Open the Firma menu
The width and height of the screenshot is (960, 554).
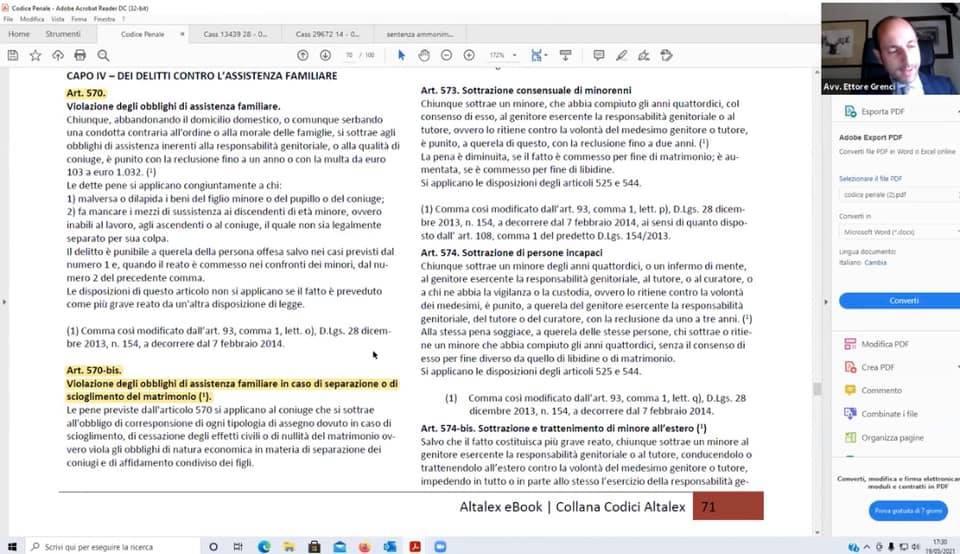click(79, 19)
